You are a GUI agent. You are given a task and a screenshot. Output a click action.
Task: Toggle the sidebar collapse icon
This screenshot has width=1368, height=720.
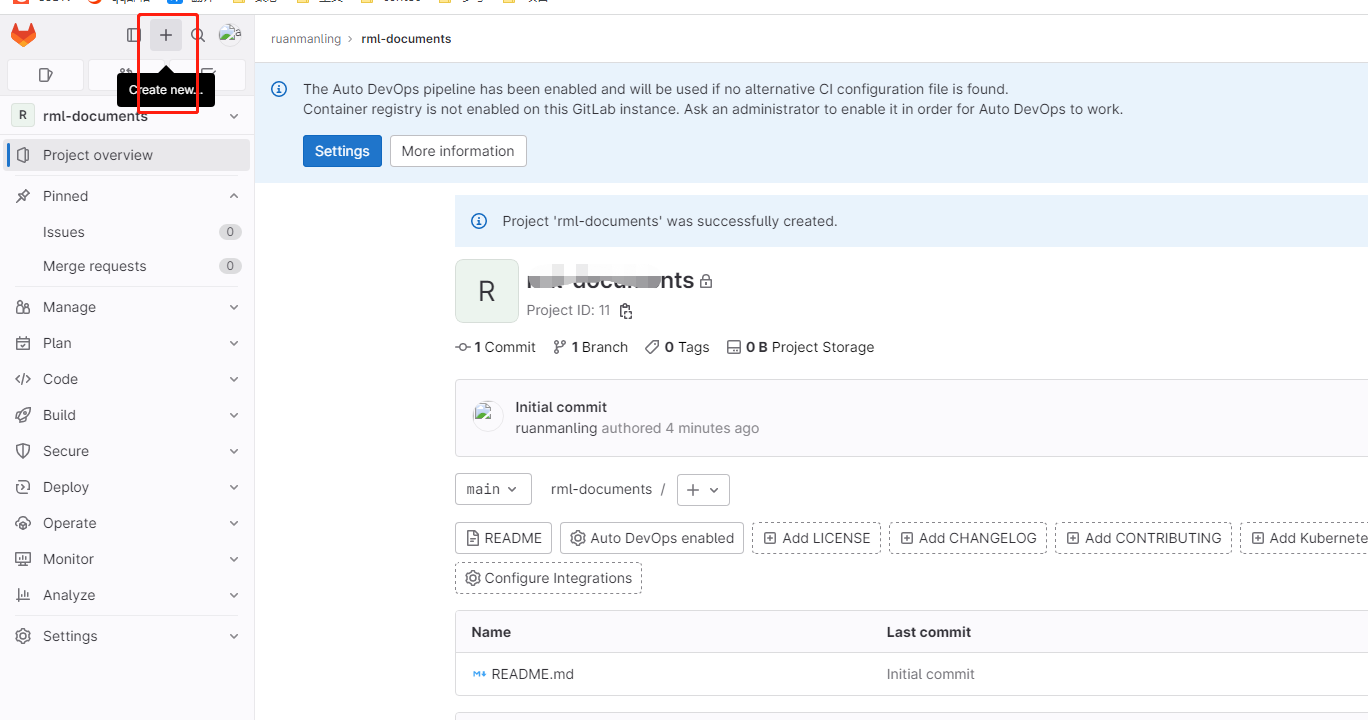(x=134, y=35)
